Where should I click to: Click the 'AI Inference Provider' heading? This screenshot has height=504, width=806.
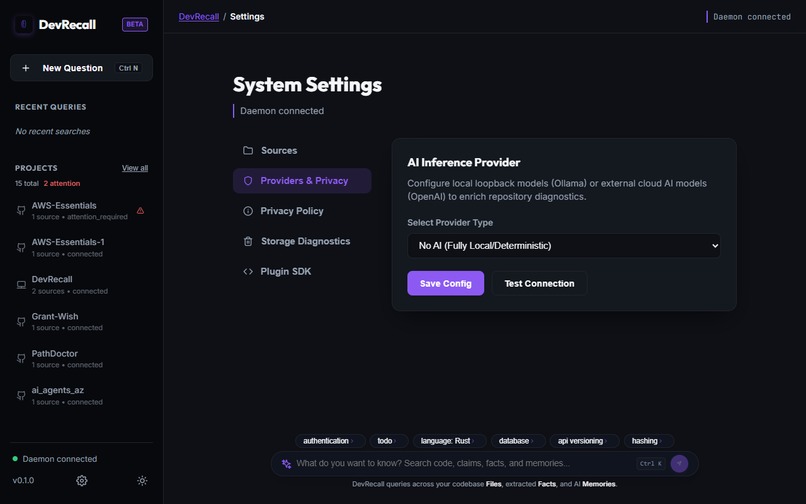coord(464,163)
